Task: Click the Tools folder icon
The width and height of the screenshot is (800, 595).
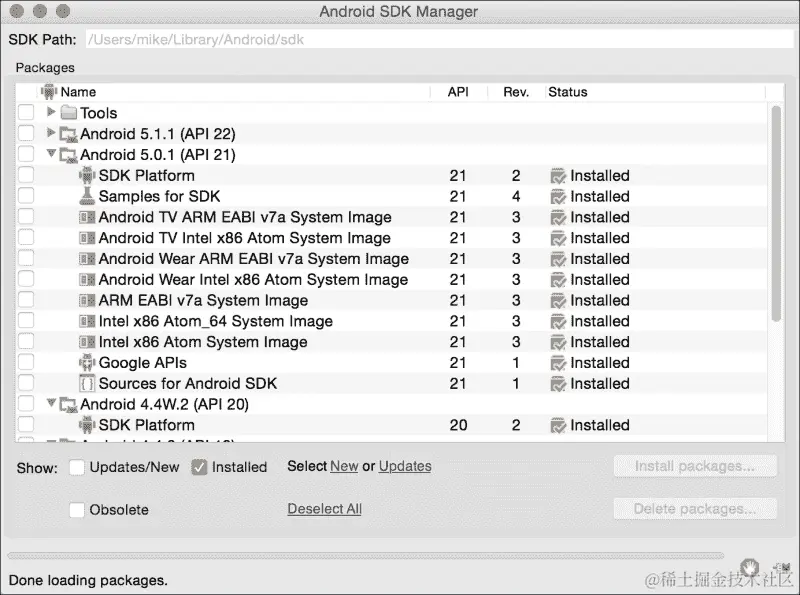Action: (x=68, y=113)
